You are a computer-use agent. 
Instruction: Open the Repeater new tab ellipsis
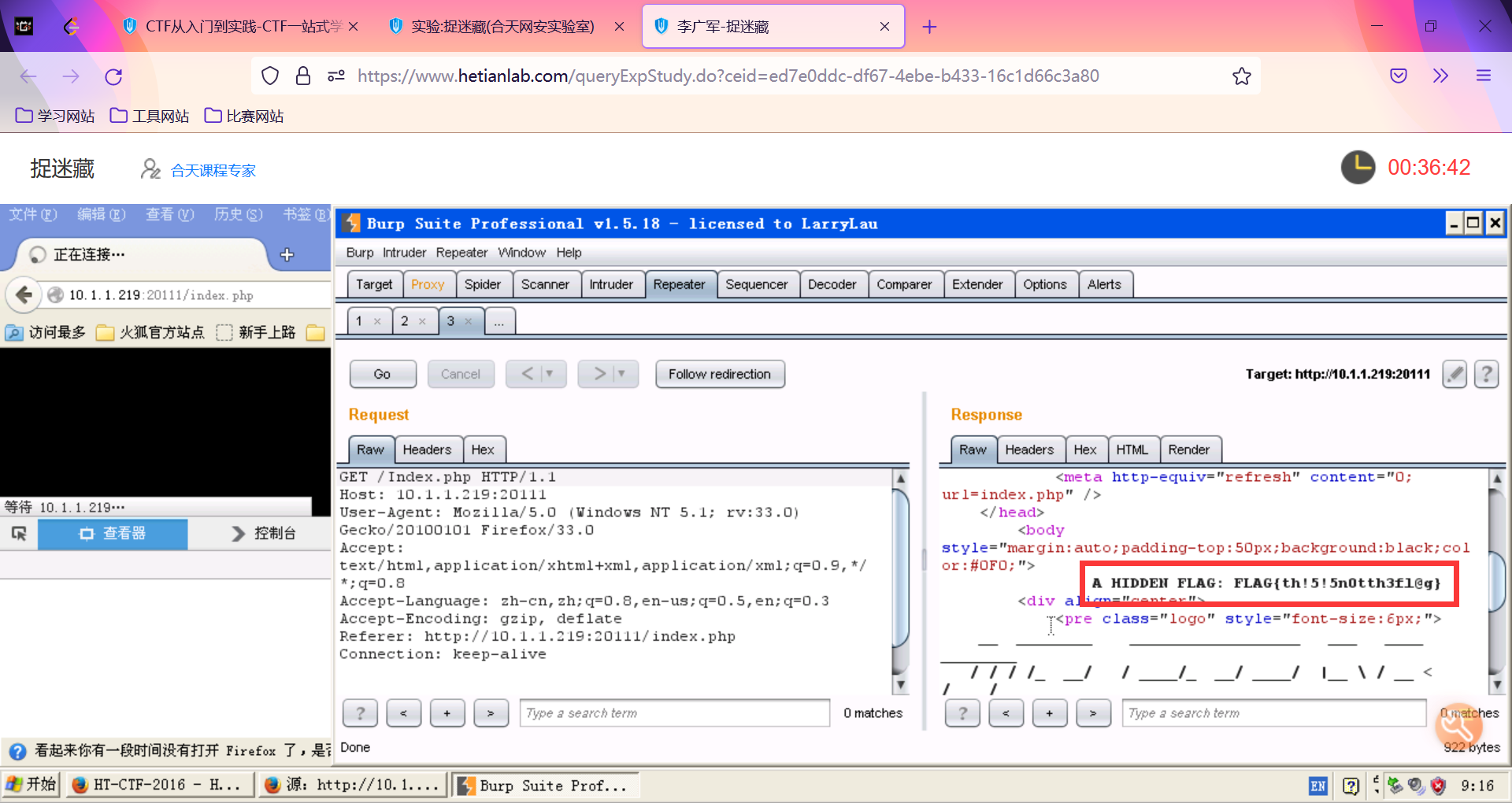(x=499, y=321)
